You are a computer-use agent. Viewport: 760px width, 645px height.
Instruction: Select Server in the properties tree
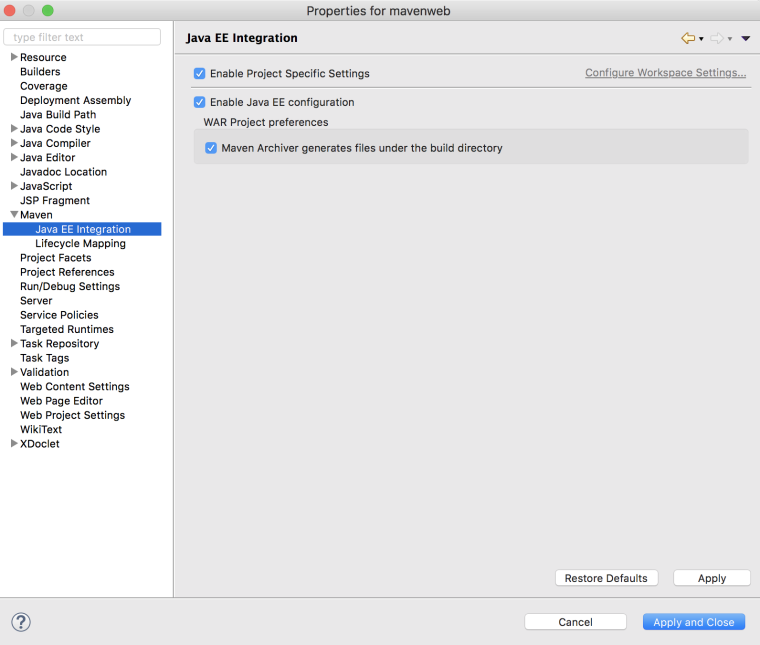(36, 301)
